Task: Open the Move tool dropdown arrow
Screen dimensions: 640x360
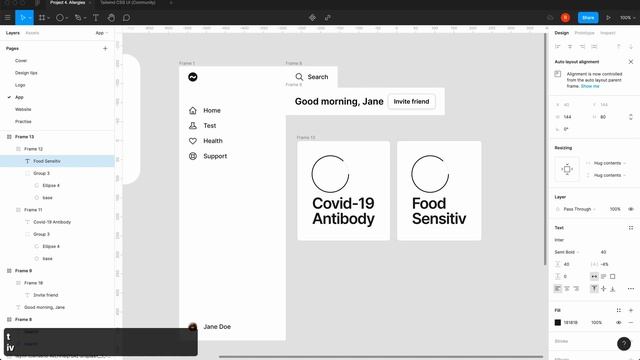Action: (30, 18)
